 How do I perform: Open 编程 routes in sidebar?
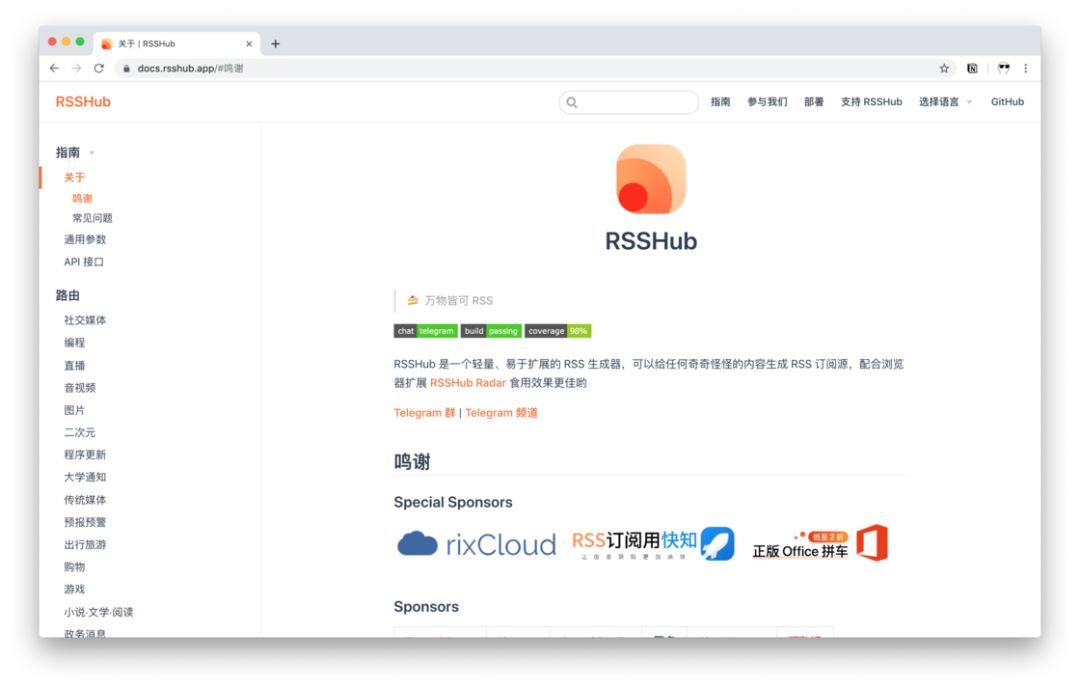click(74, 342)
